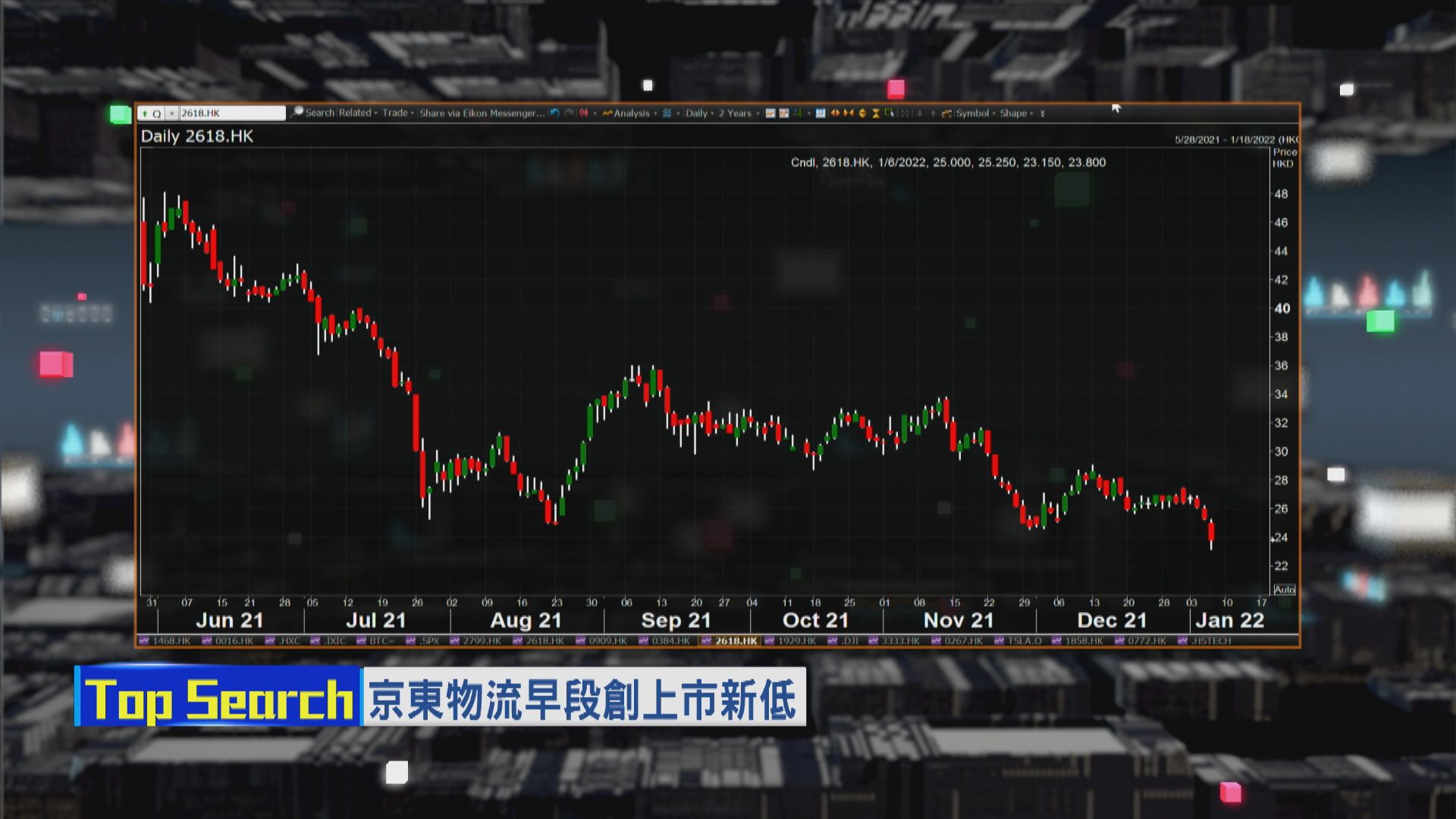
Task: Open the Share via Eikon Messenger icon
Action: point(483,112)
